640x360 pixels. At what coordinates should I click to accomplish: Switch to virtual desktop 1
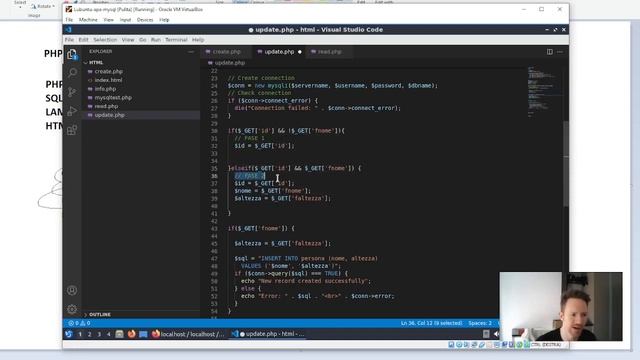tap(80, 334)
